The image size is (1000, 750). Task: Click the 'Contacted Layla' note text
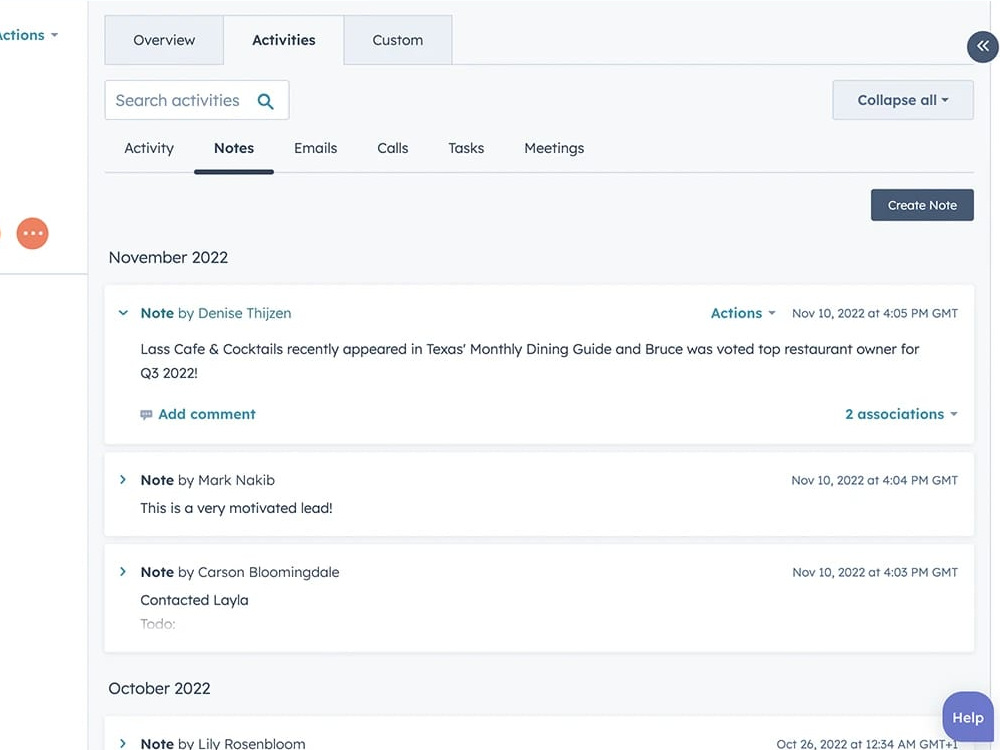(x=195, y=600)
